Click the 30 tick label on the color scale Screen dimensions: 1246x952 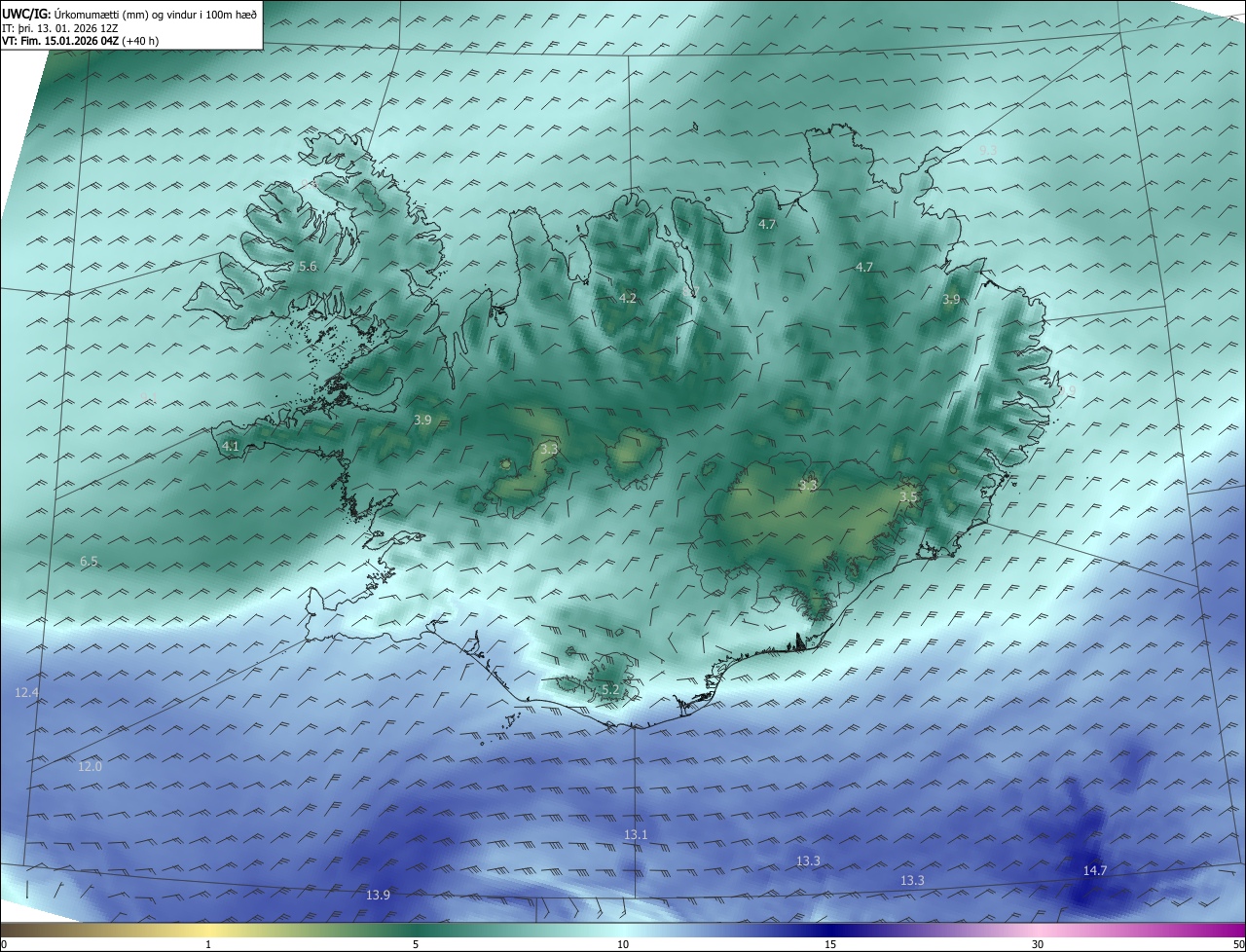pos(1038,944)
